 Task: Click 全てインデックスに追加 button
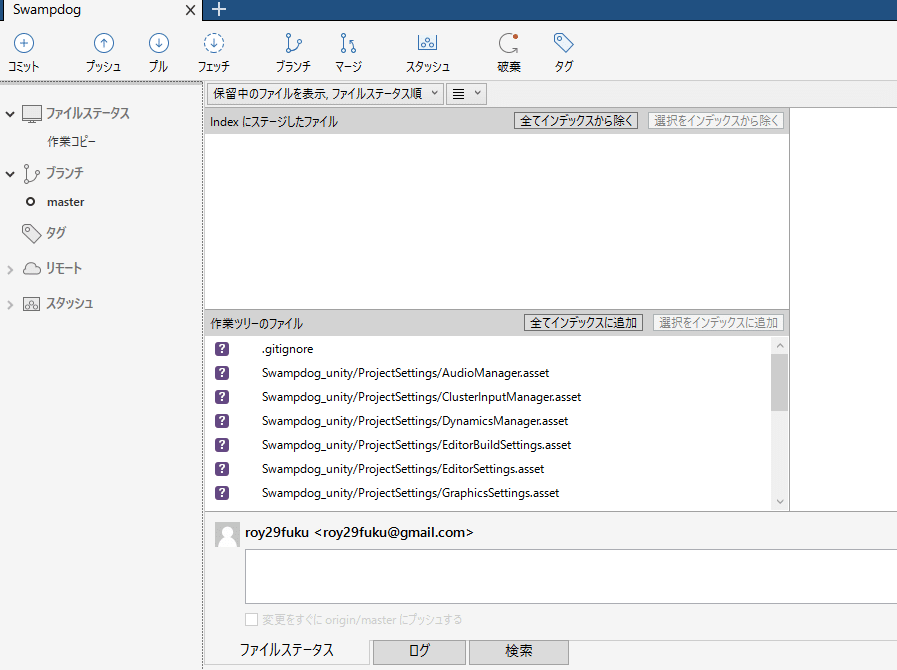coord(584,323)
